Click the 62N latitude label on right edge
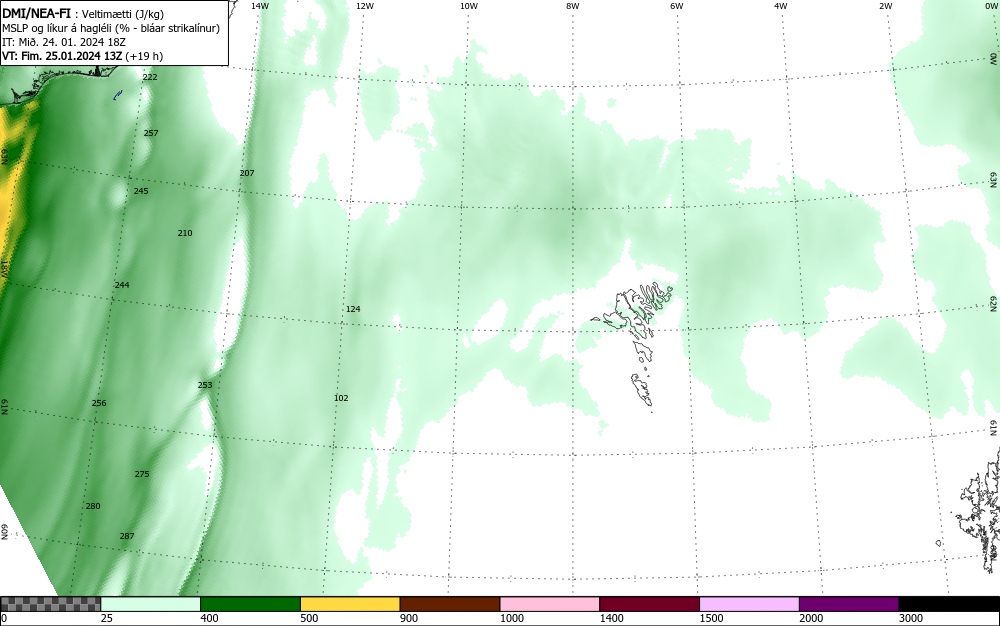Image resolution: width=1000 pixels, height=626 pixels. [x=993, y=303]
